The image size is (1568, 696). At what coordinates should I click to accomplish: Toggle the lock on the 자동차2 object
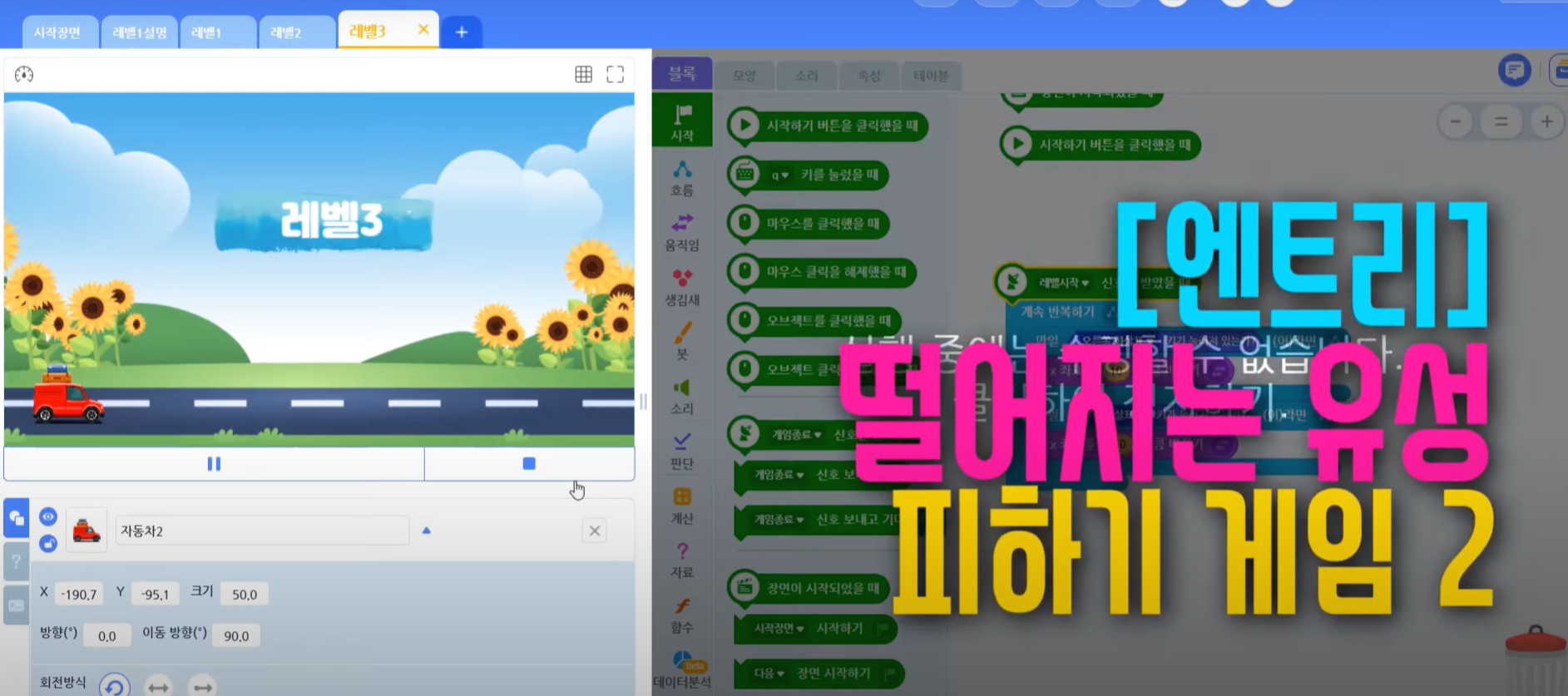click(x=48, y=544)
